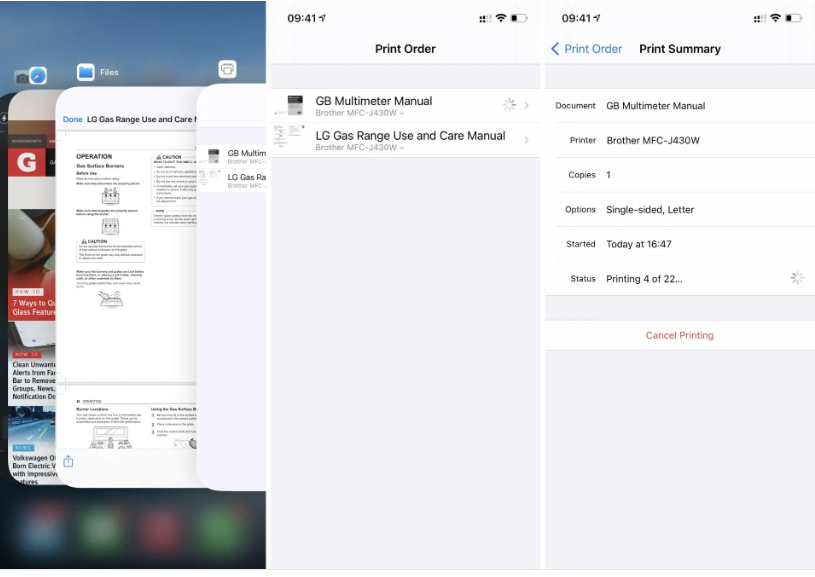Tap the Print Center app icon
Image resolution: width=815 pixels, height=577 pixels.
coord(227,69)
